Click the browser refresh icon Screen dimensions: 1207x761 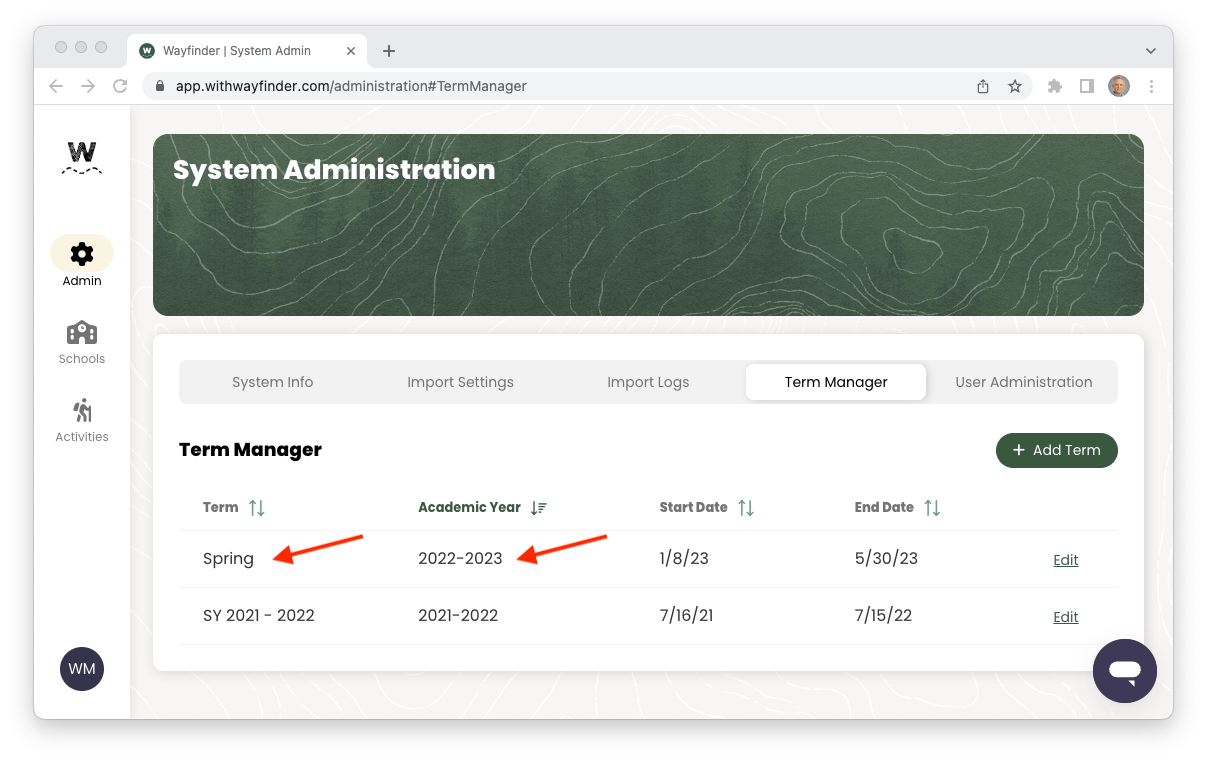pos(120,86)
